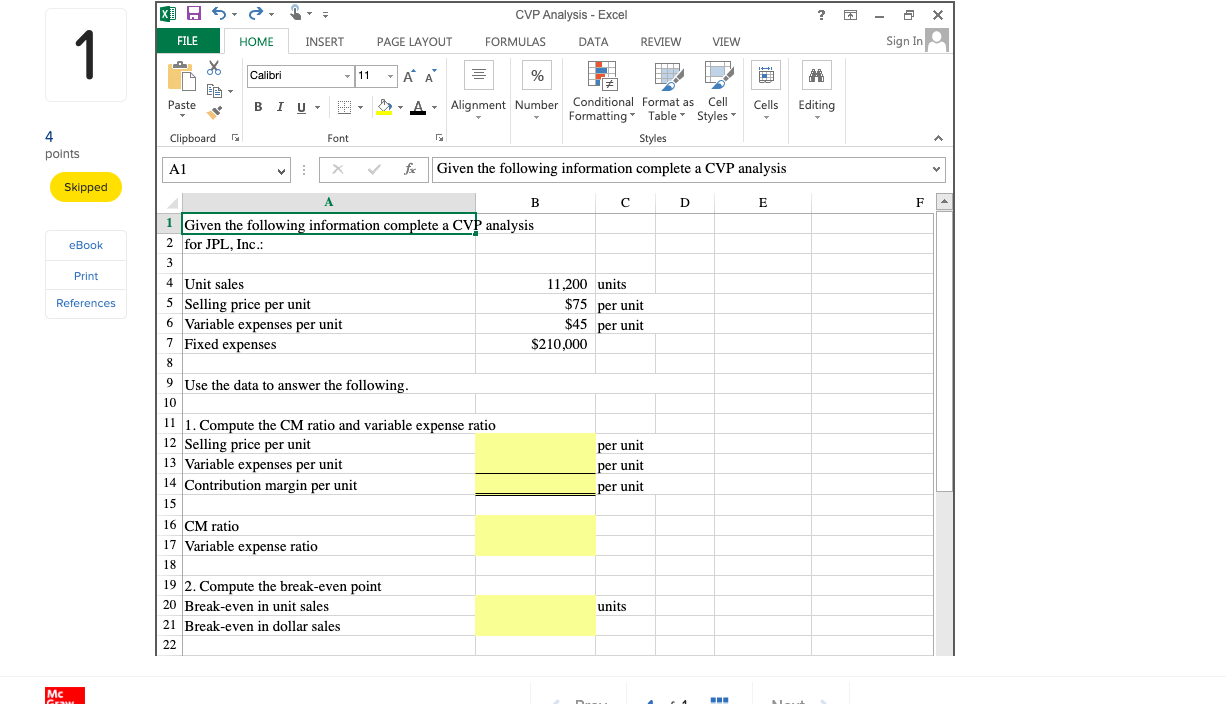Screen dimensions: 1226x704
Task: Select cell B12 in the yellow highlighted area
Action: pyautogui.click(x=535, y=444)
